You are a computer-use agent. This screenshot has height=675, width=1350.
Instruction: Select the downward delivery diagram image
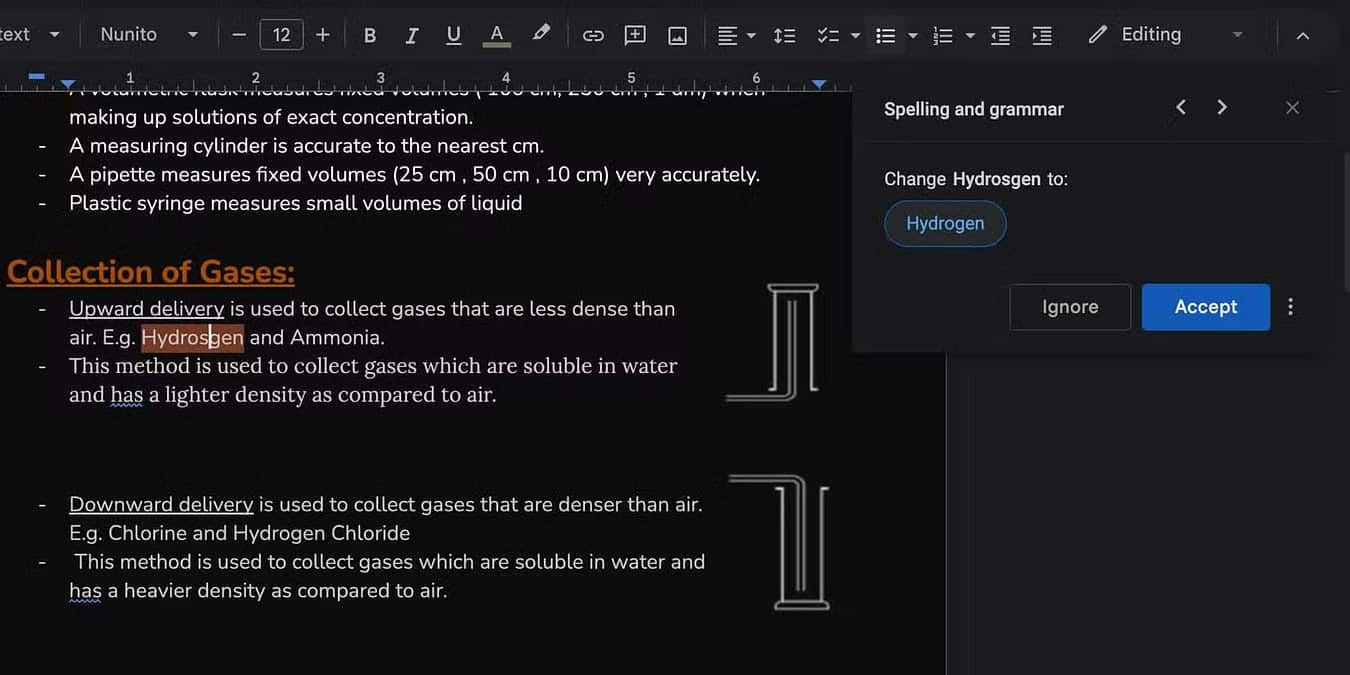780,542
